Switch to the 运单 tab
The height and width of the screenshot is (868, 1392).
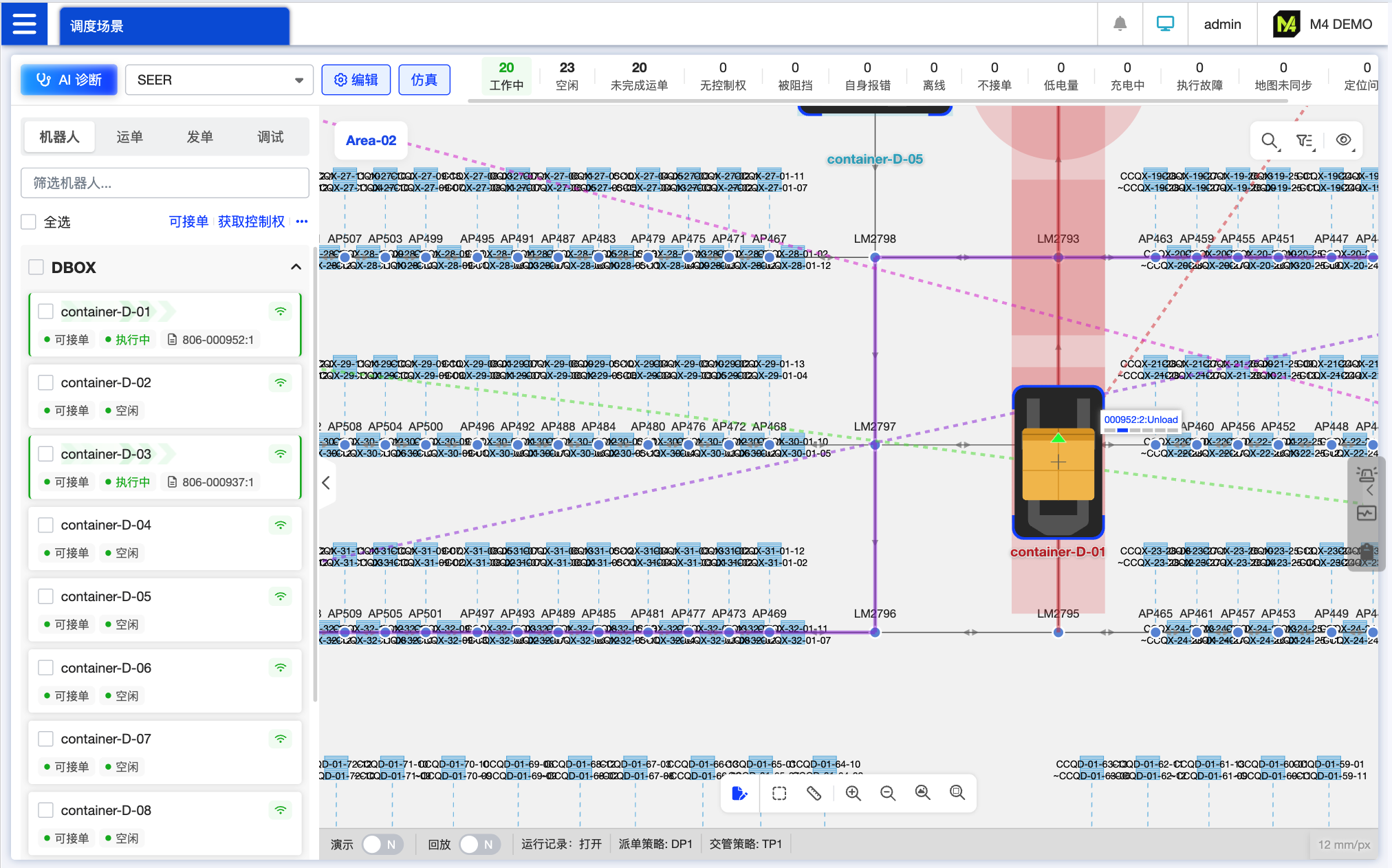point(129,137)
